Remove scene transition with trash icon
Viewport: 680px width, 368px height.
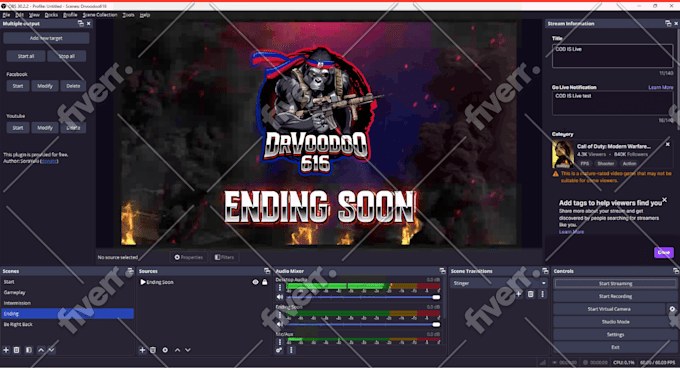(530, 294)
